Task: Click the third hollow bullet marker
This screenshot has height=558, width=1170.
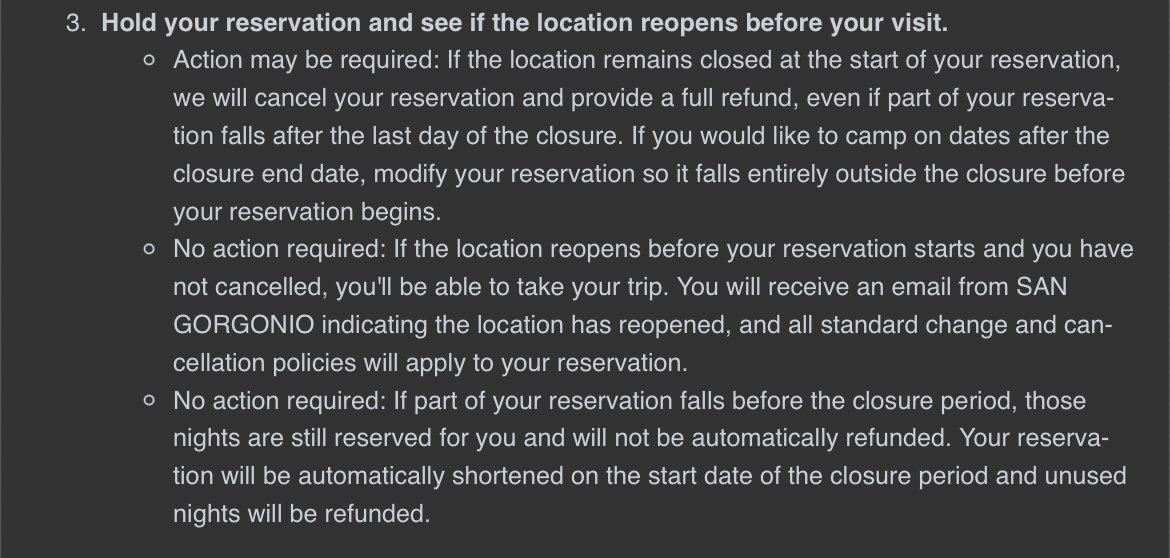Action: click(149, 401)
